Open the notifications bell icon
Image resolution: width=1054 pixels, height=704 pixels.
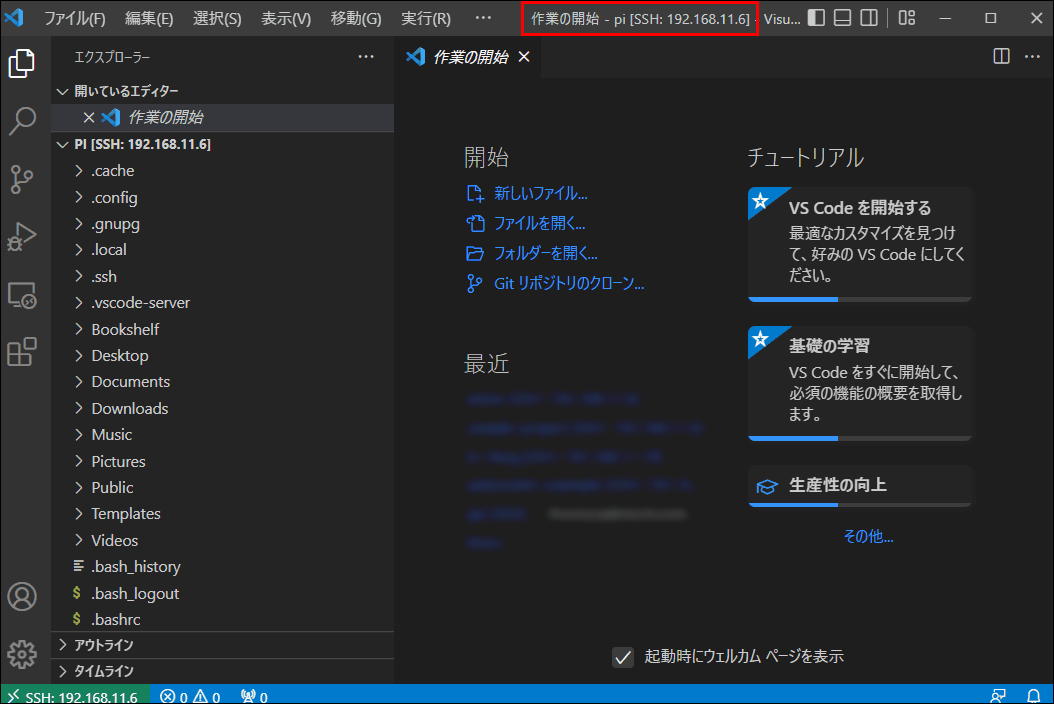click(1034, 695)
